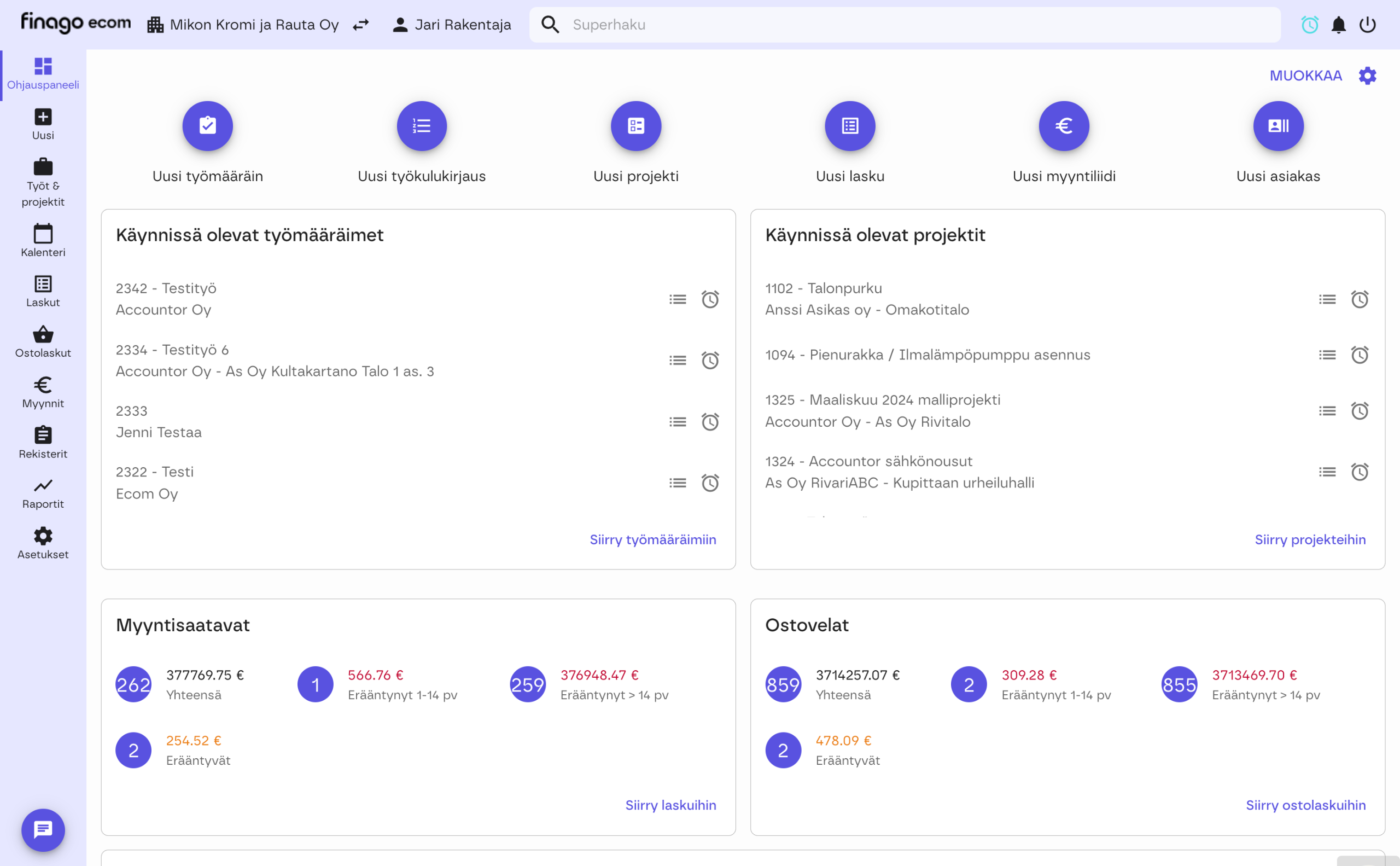Open the Uusi työkulukirjaus shortcut icon
This screenshot has height=866, width=1400.
(x=422, y=125)
